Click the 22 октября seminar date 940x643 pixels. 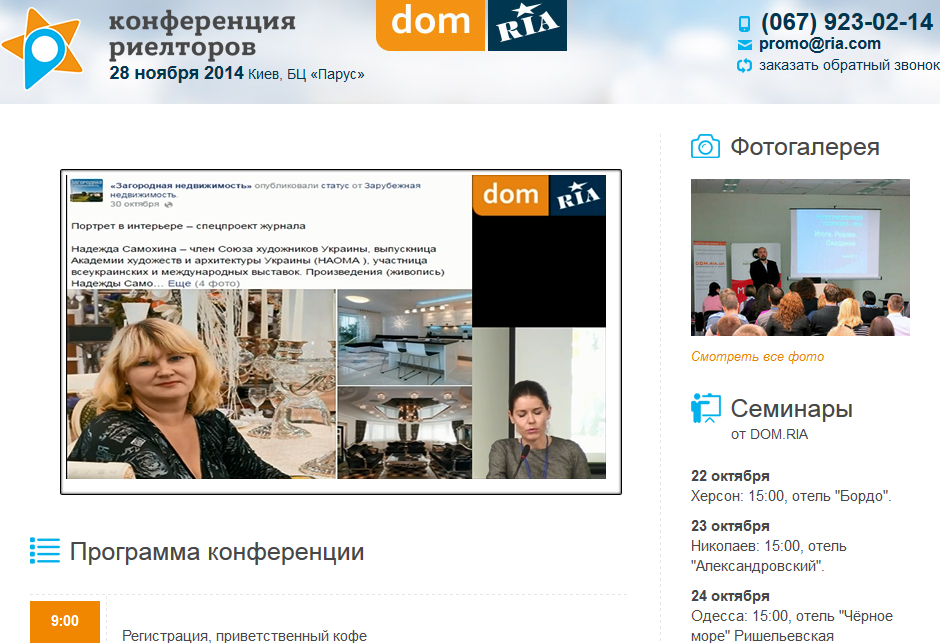[730, 476]
